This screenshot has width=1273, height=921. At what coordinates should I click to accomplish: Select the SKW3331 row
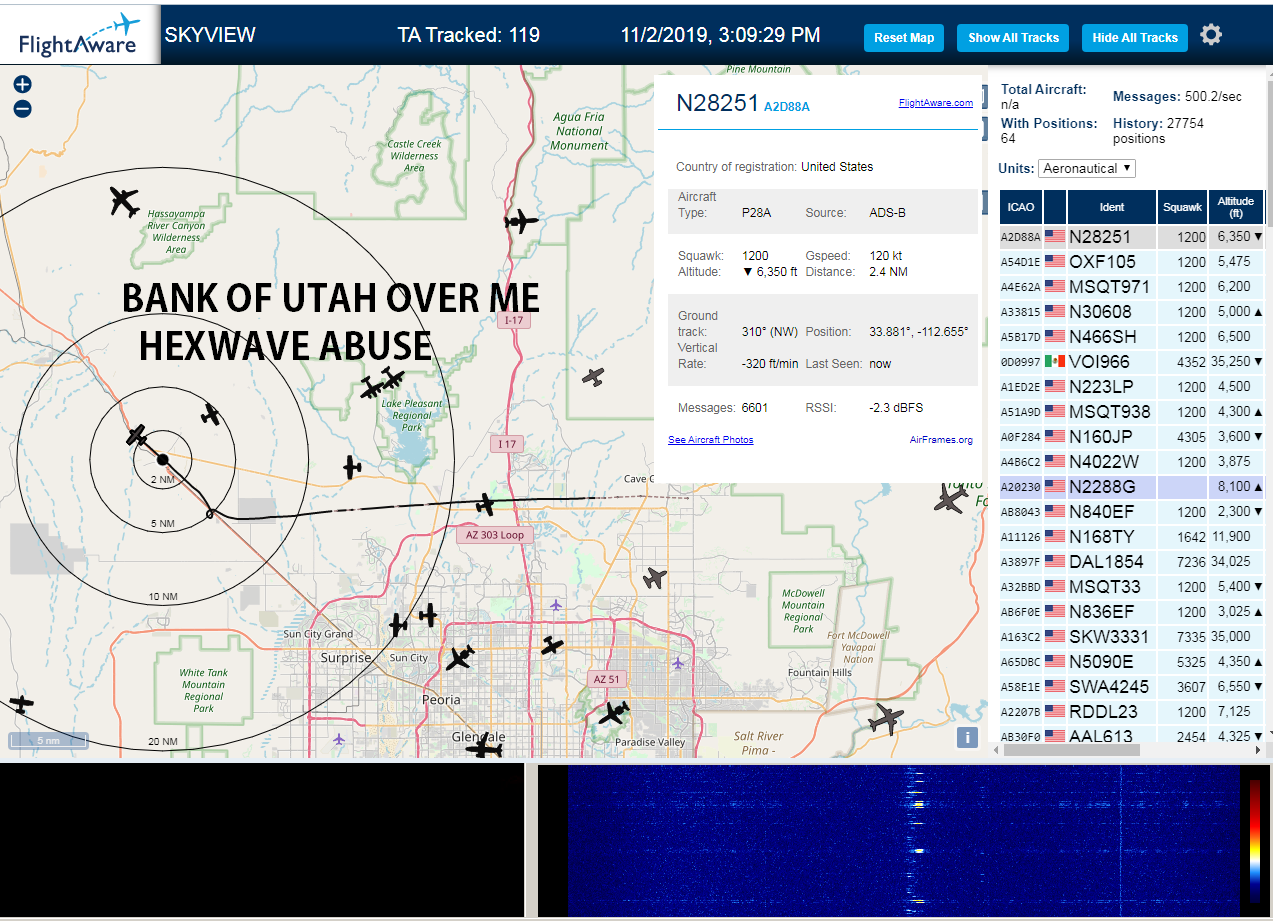(x=1132, y=637)
